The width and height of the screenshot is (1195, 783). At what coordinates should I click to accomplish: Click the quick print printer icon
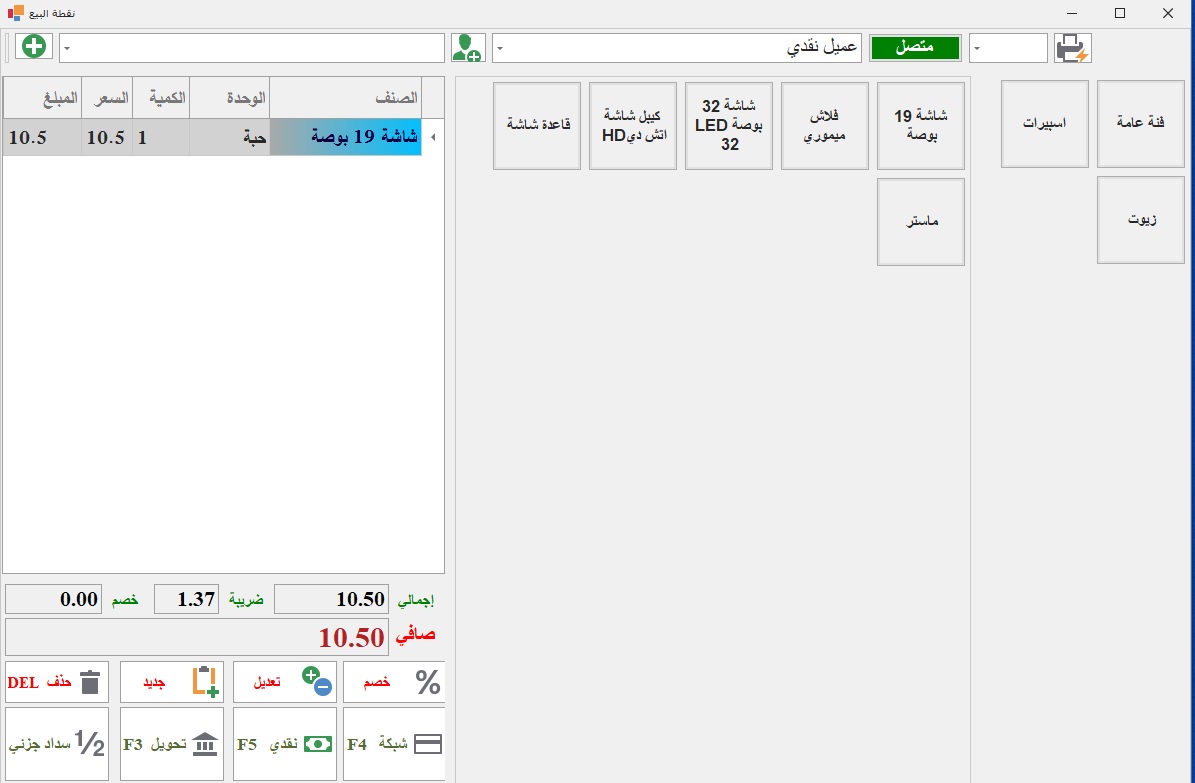pos(1072,48)
